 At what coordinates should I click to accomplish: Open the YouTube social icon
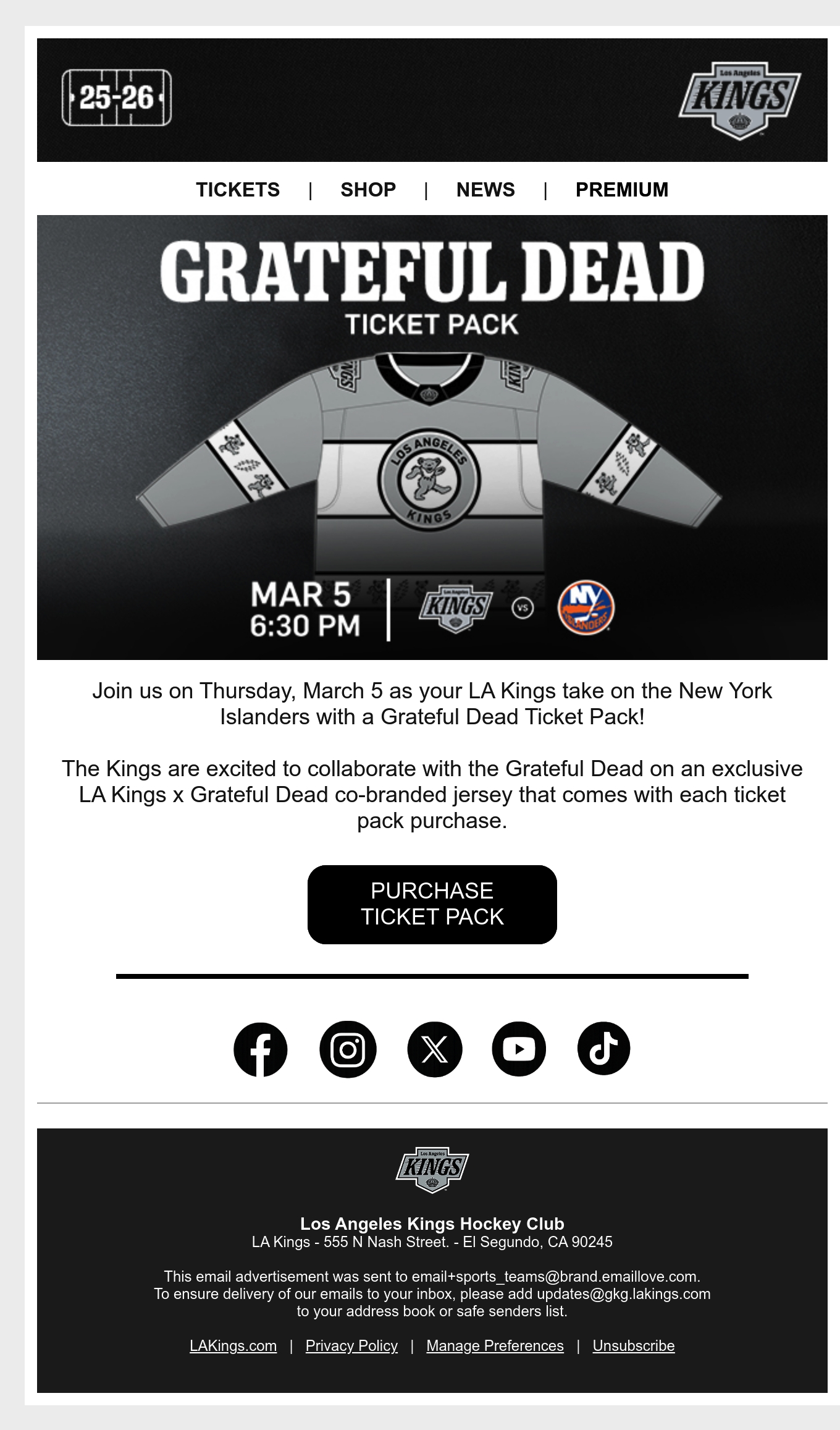click(x=519, y=1049)
